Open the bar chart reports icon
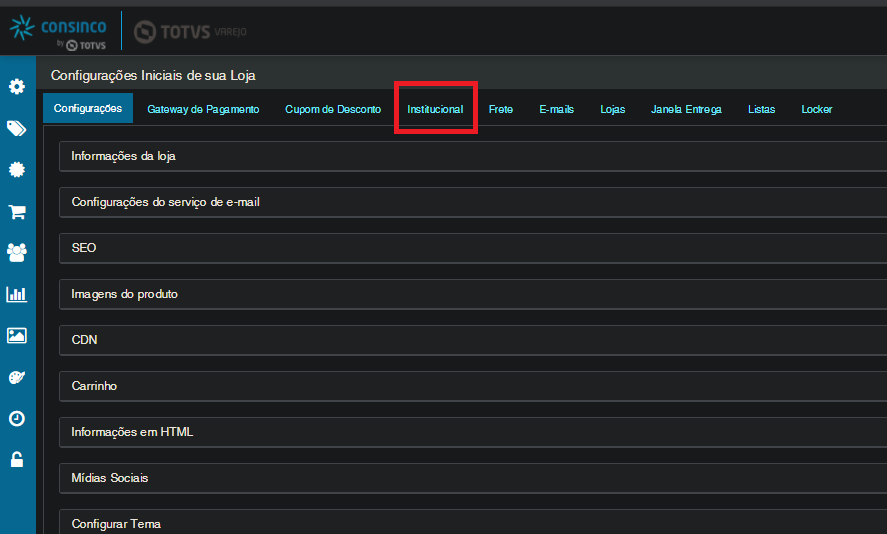The width and height of the screenshot is (887, 534). point(16,294)
